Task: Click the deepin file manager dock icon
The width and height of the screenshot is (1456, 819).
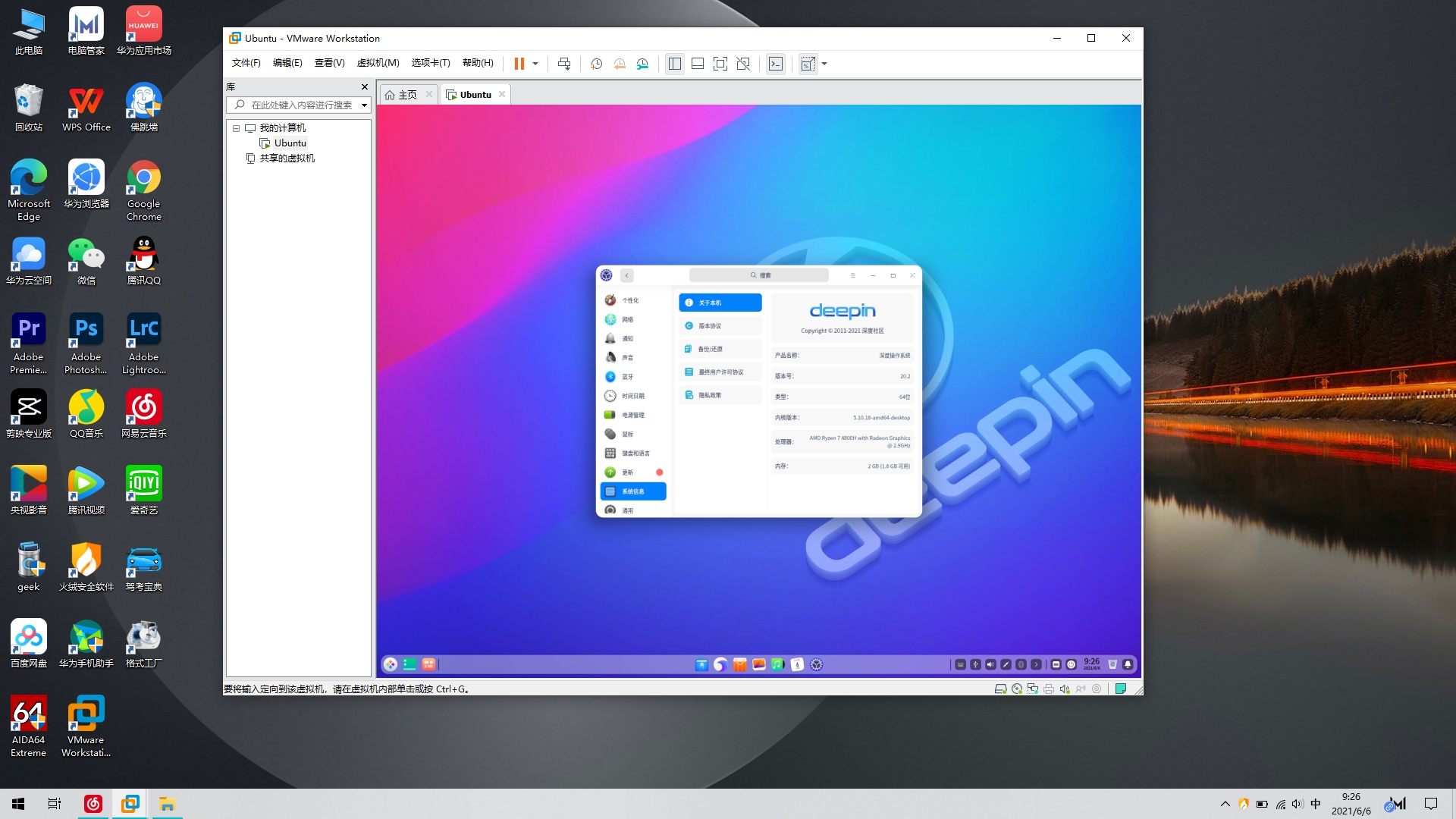Action: (x=701, y=664)
